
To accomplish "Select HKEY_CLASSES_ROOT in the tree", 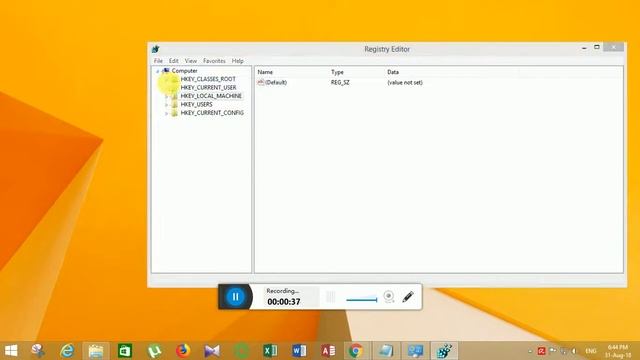I will click(x=208, y=79).
